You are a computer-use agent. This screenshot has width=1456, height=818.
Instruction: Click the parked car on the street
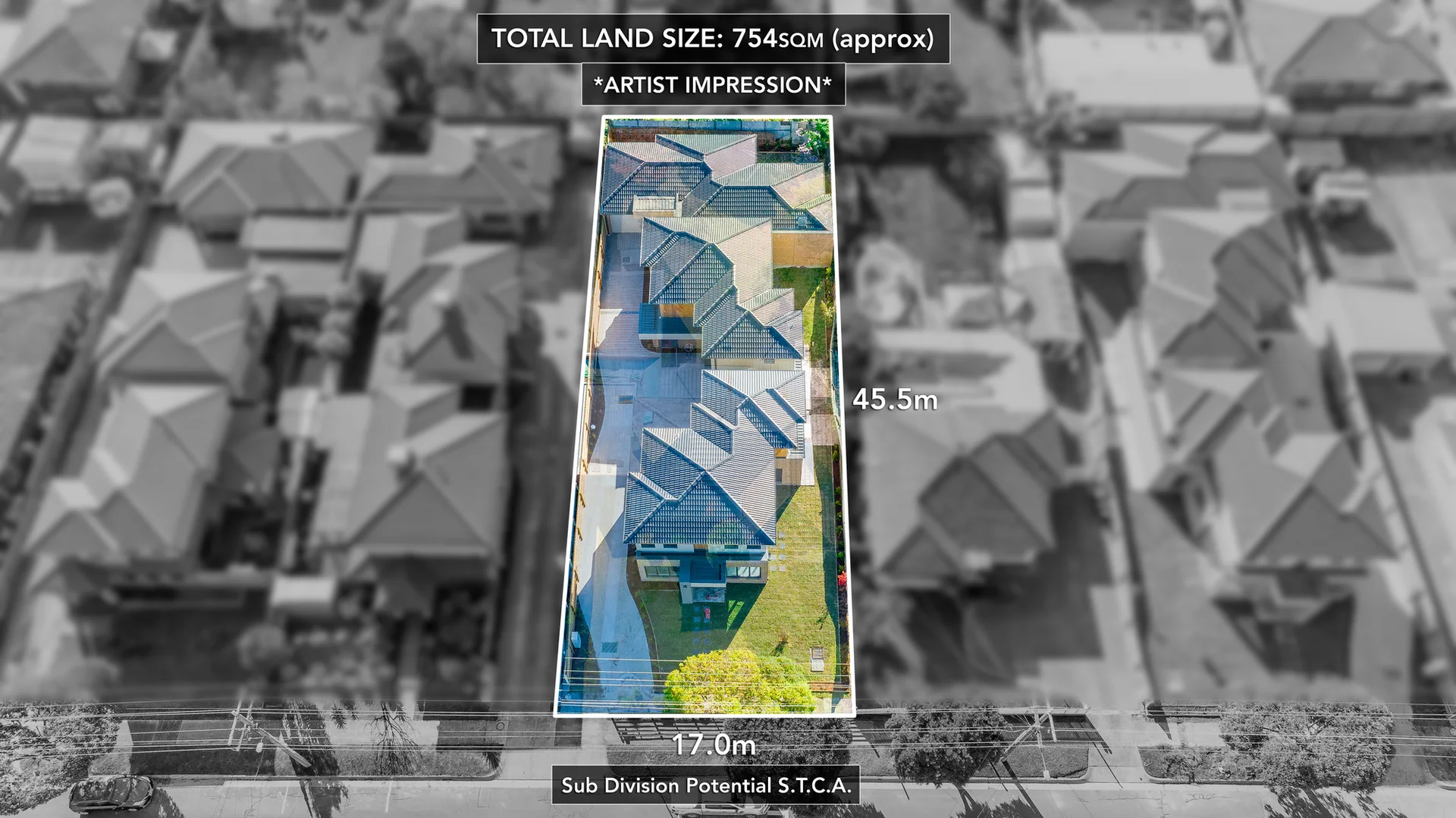(111, 792)
